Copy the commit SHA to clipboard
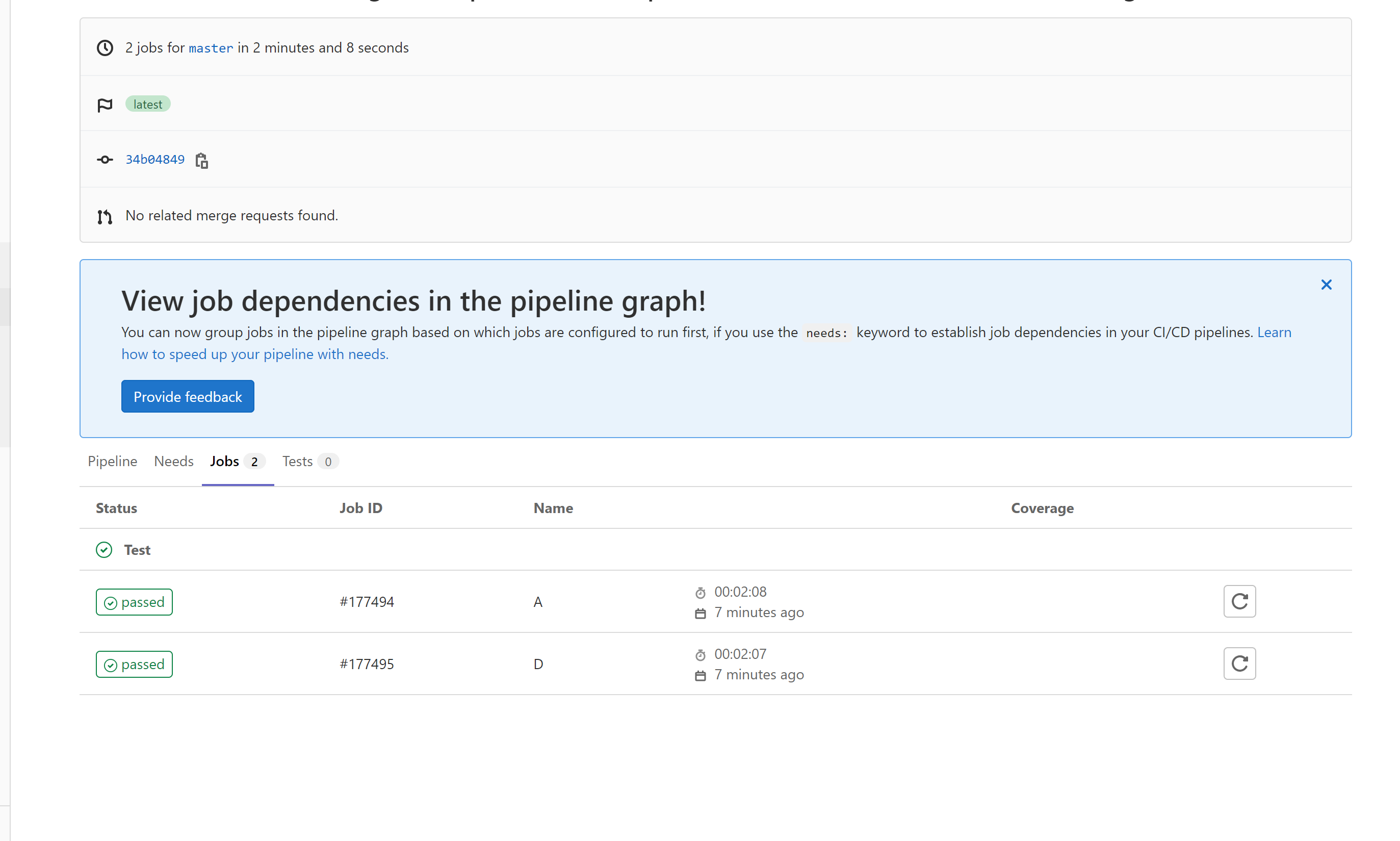The width and height of the screenshot is (1400, 841). coord(201,161)
